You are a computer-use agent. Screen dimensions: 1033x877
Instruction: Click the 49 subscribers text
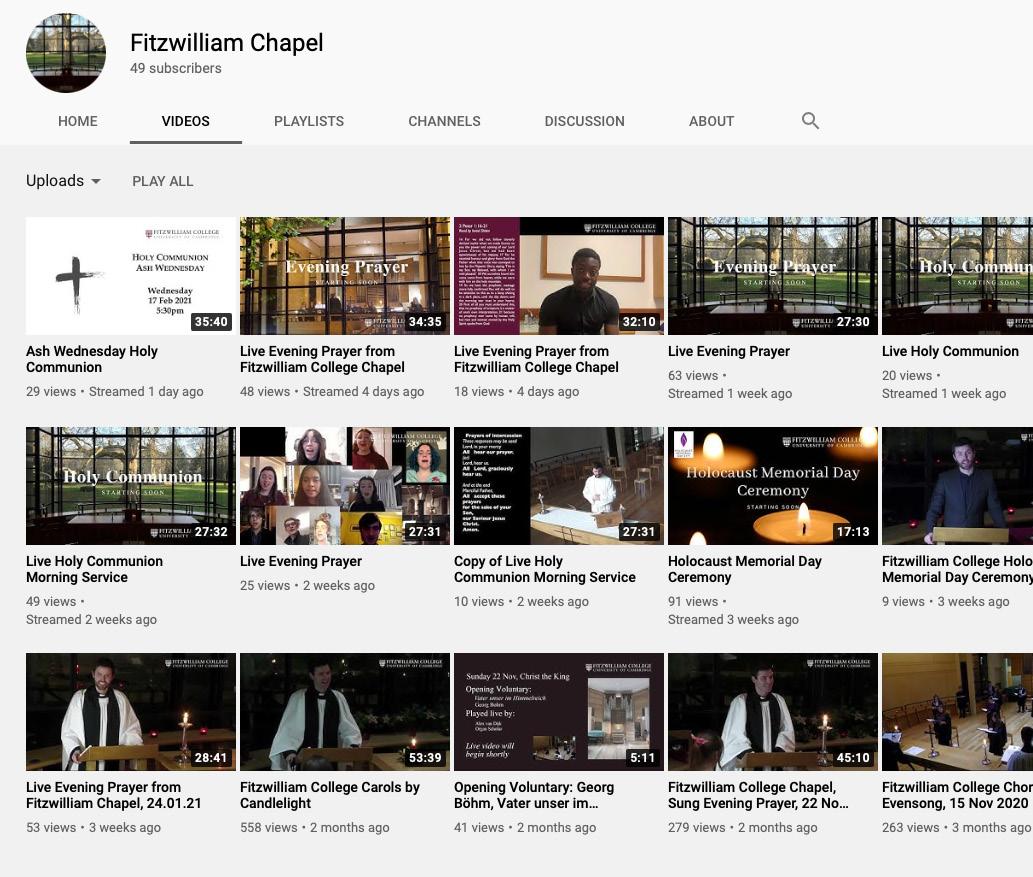tap(175, 68)
